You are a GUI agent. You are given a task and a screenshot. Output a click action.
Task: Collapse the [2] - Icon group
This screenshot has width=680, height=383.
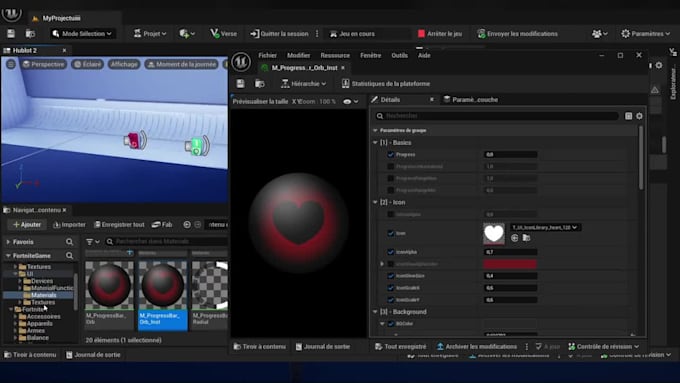[375, 202]
